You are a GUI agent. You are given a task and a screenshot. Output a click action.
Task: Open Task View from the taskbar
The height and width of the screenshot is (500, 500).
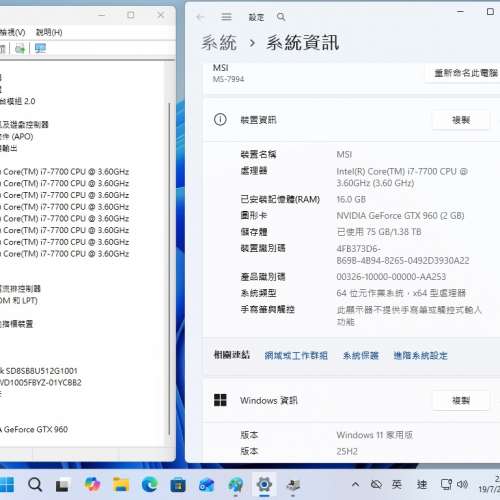[x=62, y=485]
